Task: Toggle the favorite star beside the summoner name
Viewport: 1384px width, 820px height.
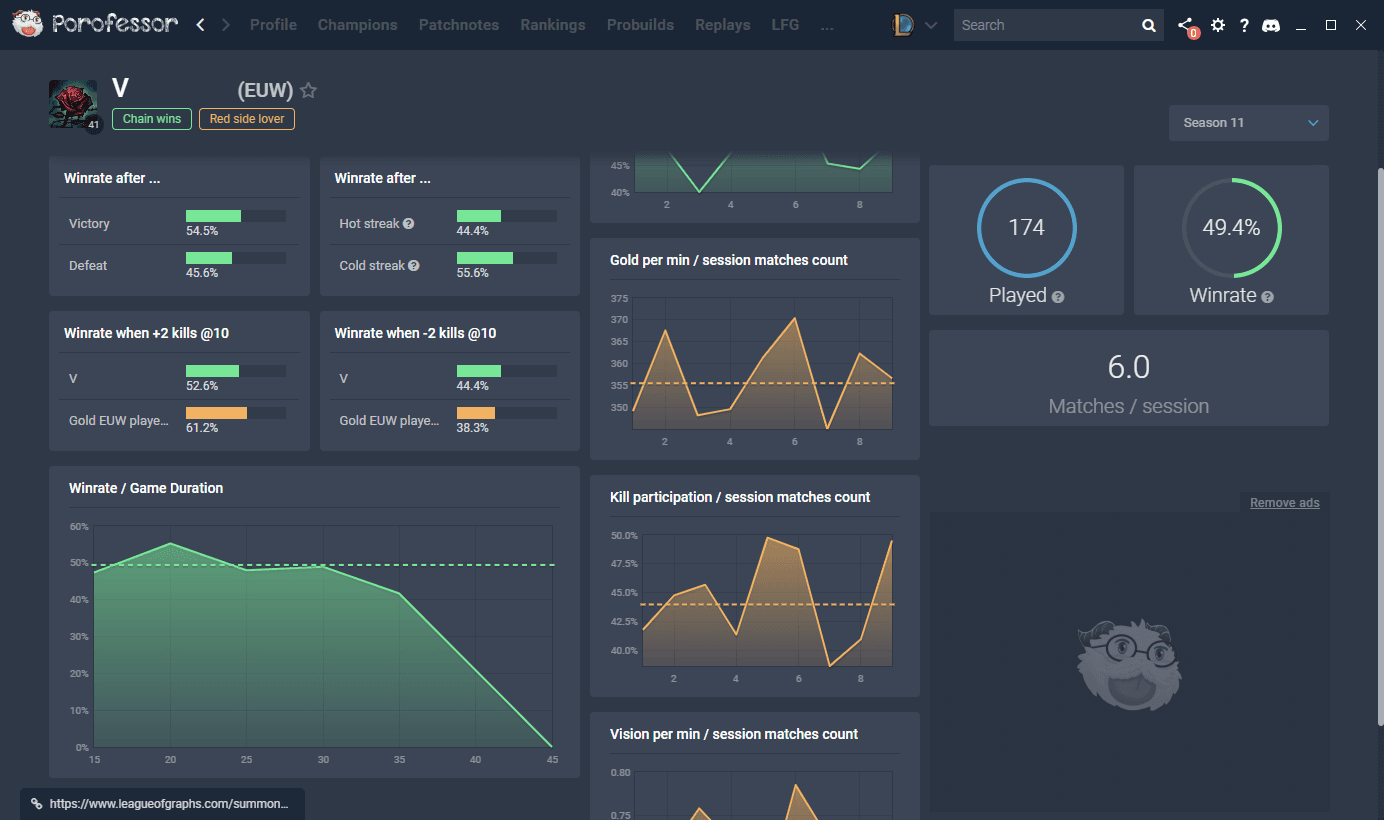Action: point(309,91)
